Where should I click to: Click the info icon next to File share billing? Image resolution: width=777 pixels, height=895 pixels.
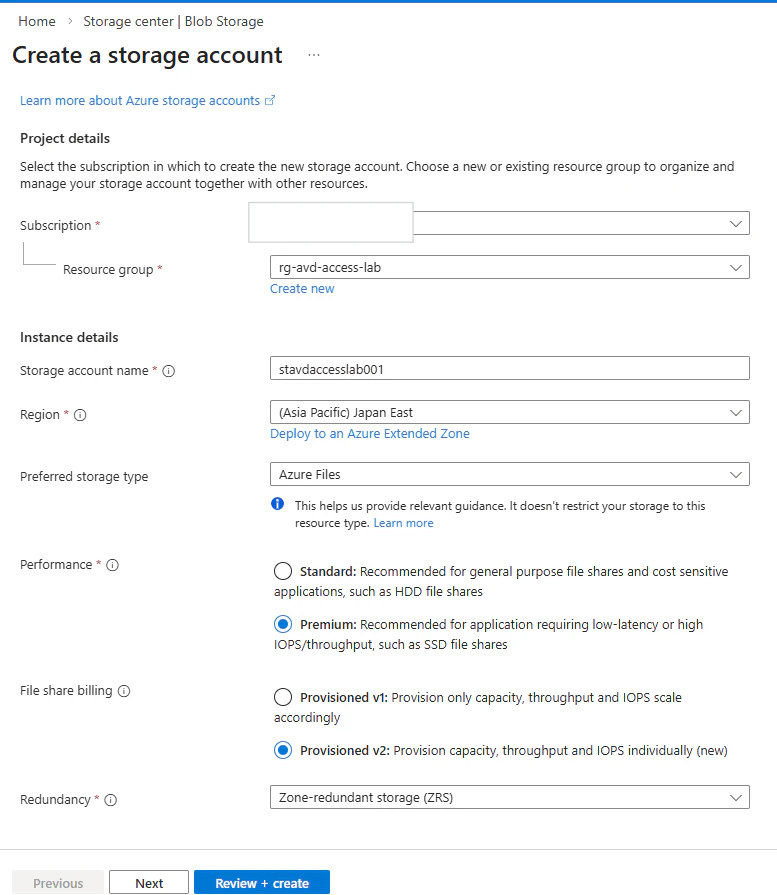pyautogui.click(x=124, y=691)
